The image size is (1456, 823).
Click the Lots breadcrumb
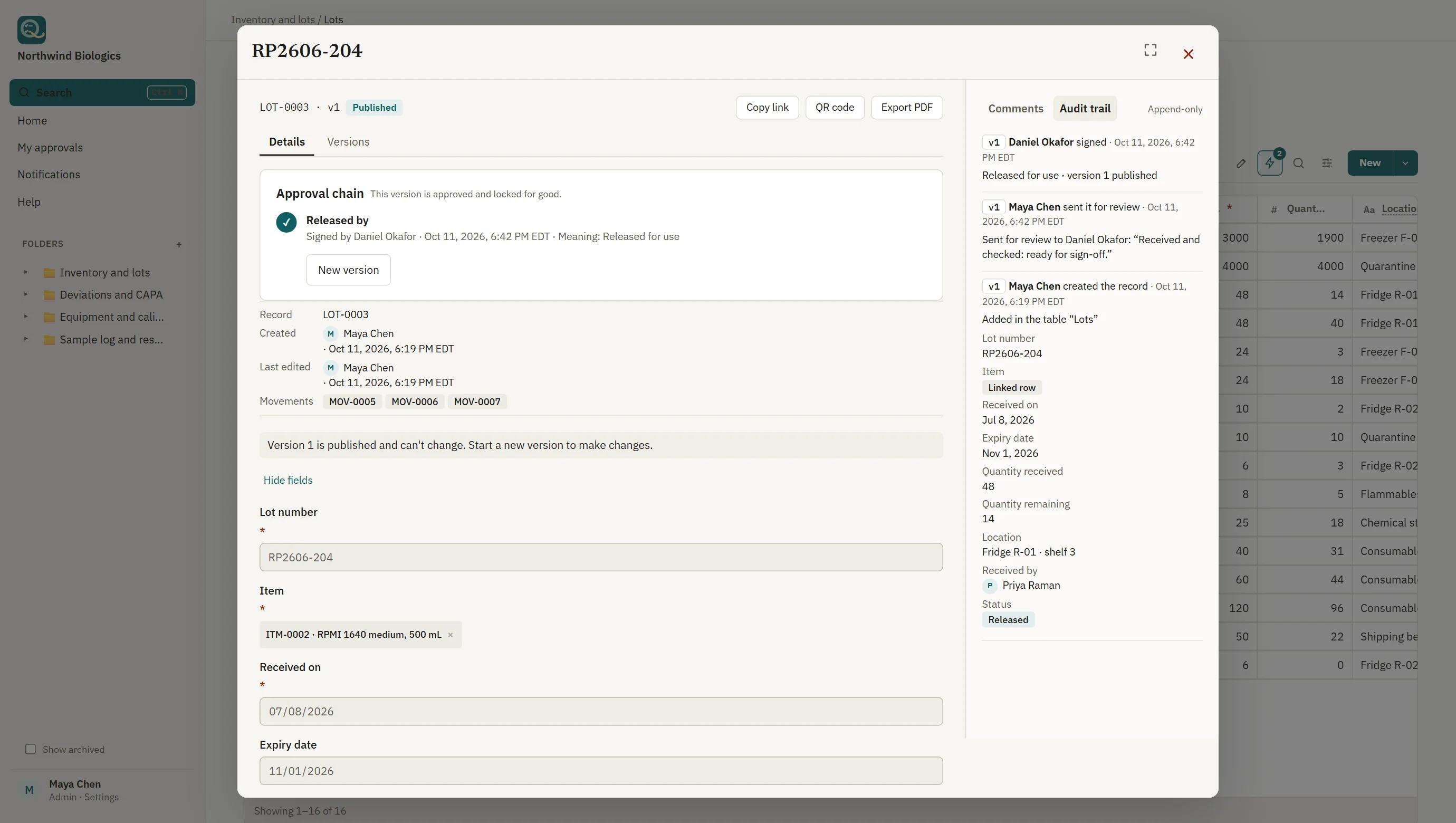point(333,20)
